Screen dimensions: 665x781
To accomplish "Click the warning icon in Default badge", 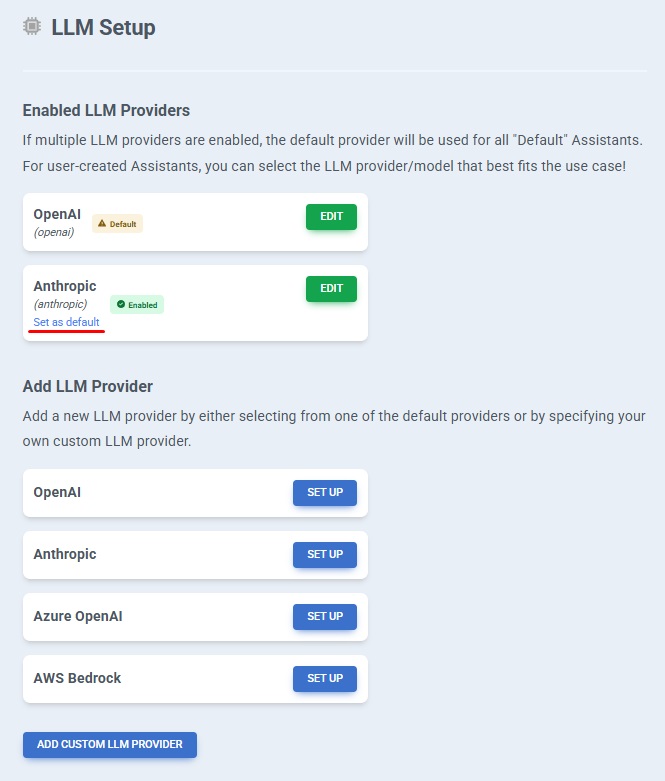I will [102, 224].
